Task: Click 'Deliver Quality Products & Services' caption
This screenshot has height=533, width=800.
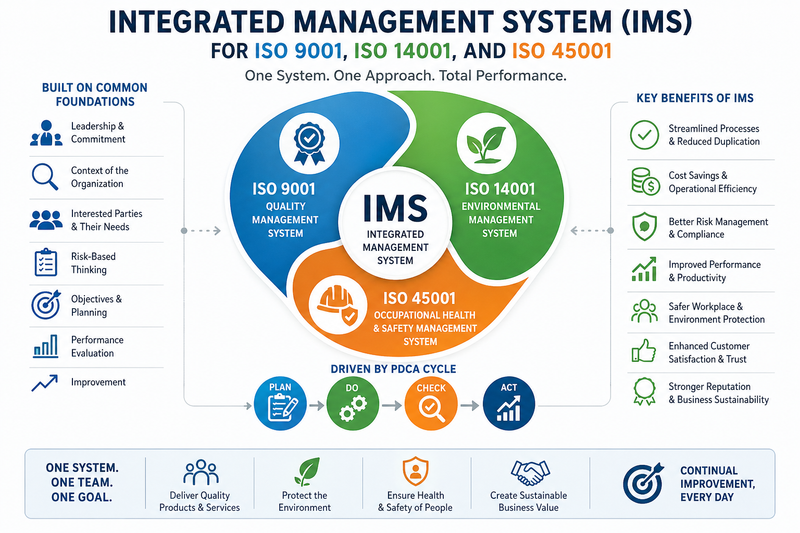Action: tap(199, 501)
